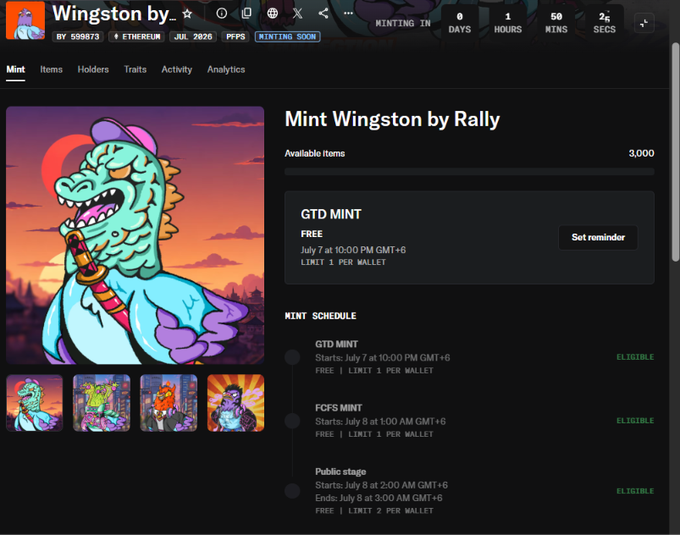Share the Wingston collection
Viewport: 680px width, 535px height.
coord(323,13)
